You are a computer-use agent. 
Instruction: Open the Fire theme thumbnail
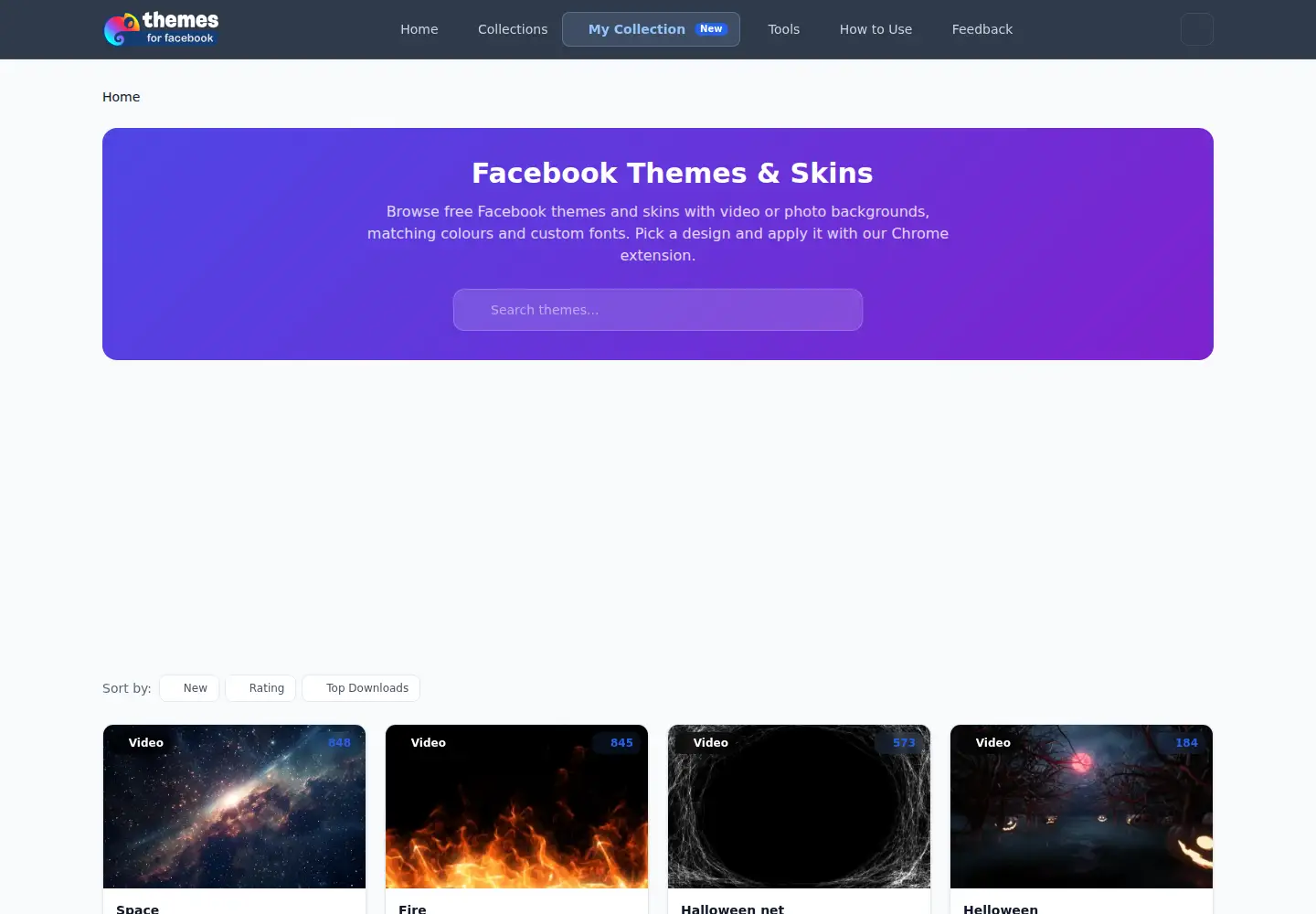tap(516, 806)
